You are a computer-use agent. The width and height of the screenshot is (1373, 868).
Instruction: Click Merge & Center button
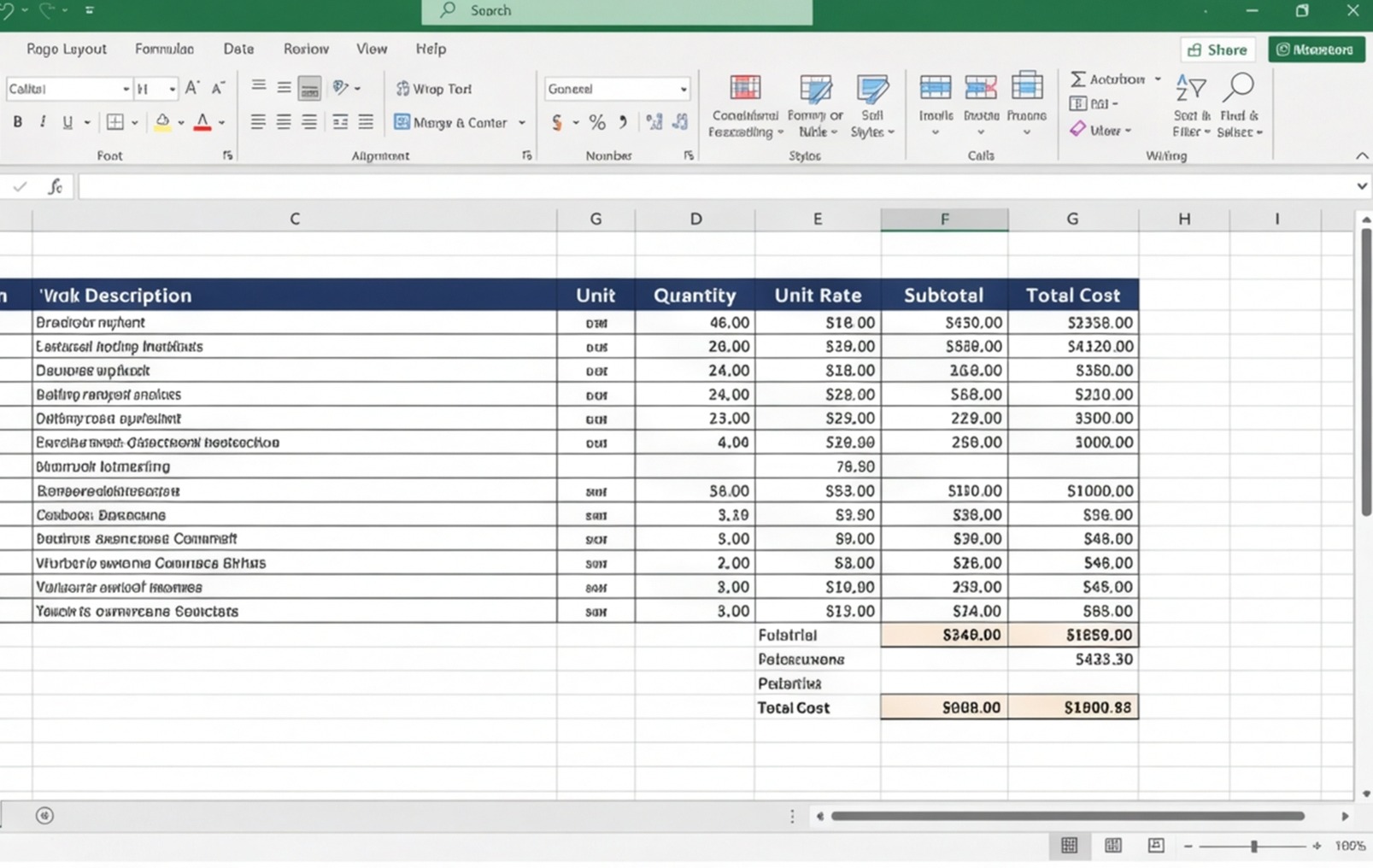coord(451,123)
